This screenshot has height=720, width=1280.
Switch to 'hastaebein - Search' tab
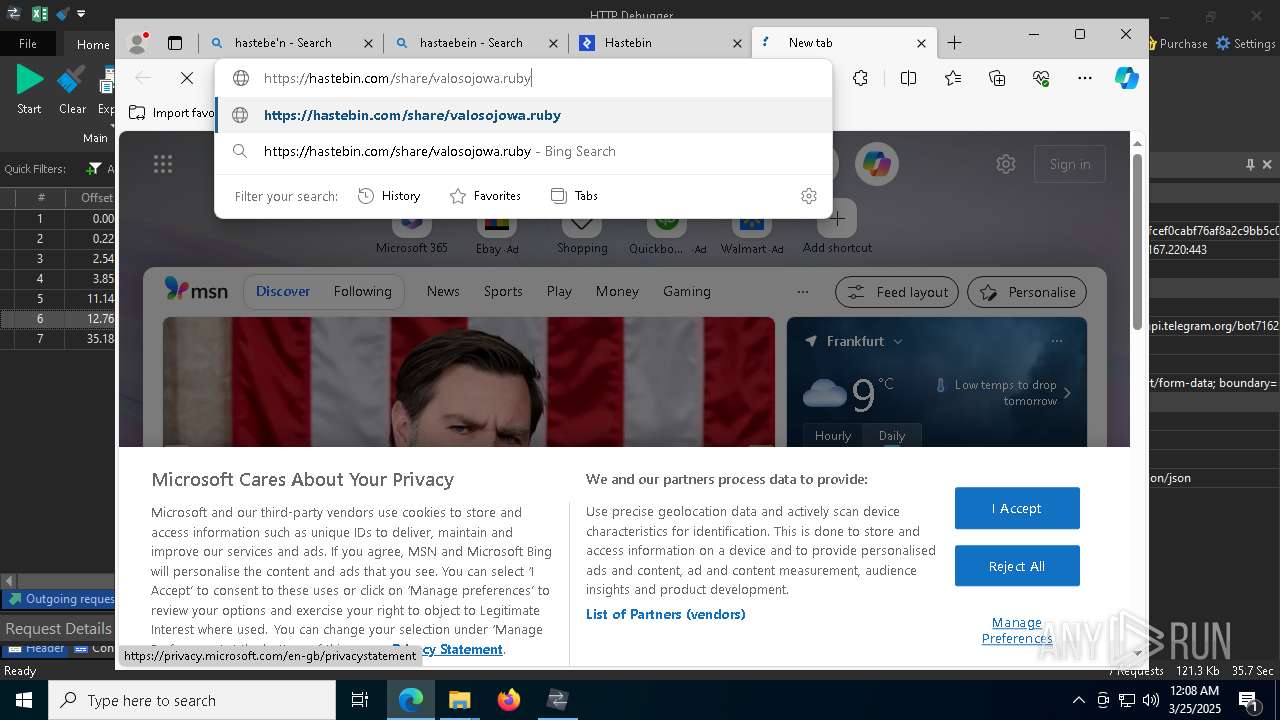click(x=475, y=43)
